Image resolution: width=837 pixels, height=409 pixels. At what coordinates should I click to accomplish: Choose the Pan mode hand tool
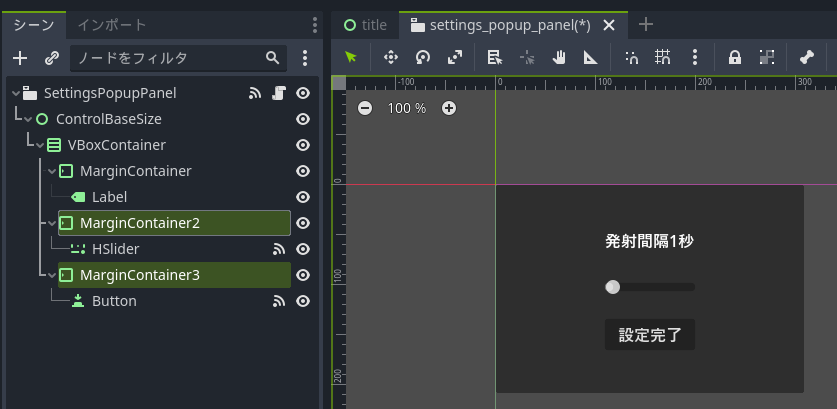tap(558, 57)
